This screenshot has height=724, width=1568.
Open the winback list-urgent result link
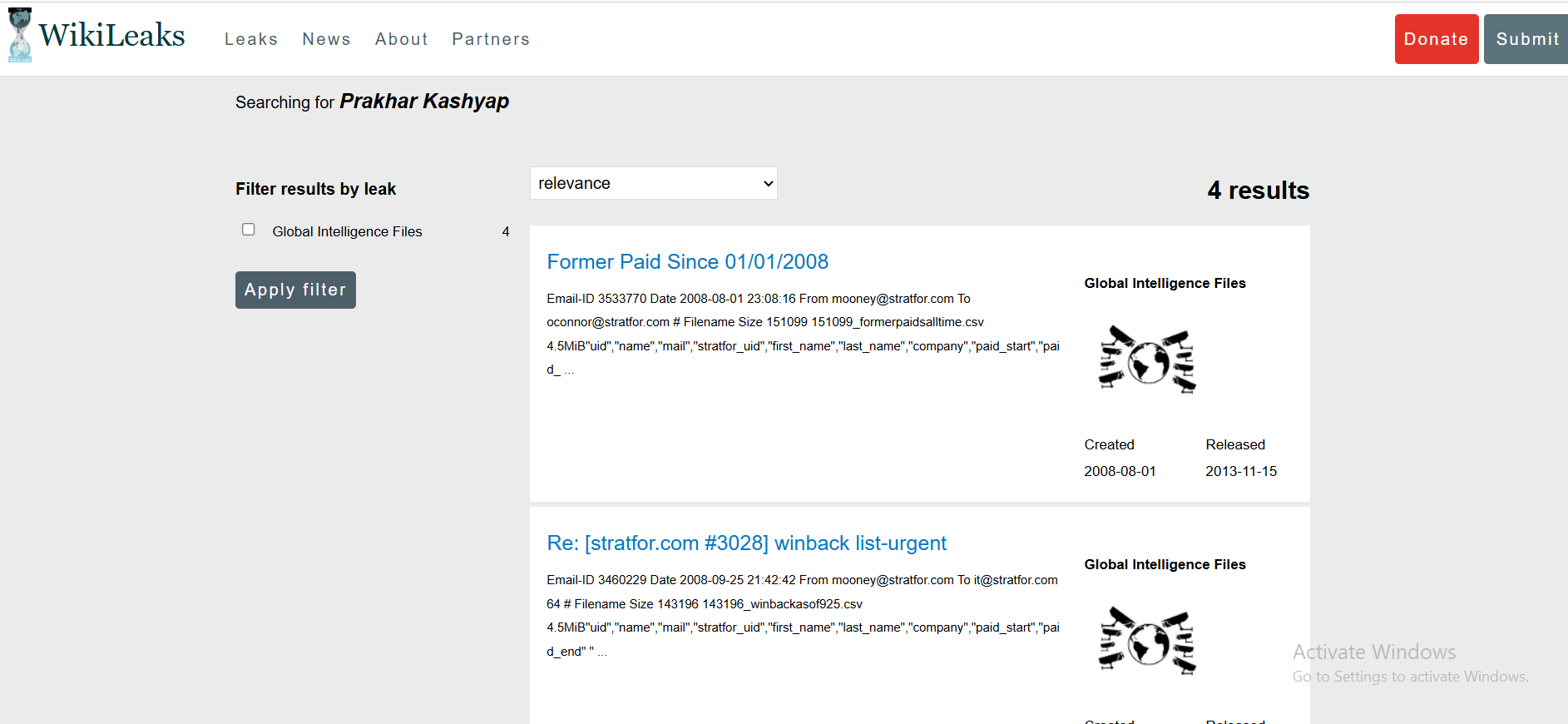click(x=746, y=543)
